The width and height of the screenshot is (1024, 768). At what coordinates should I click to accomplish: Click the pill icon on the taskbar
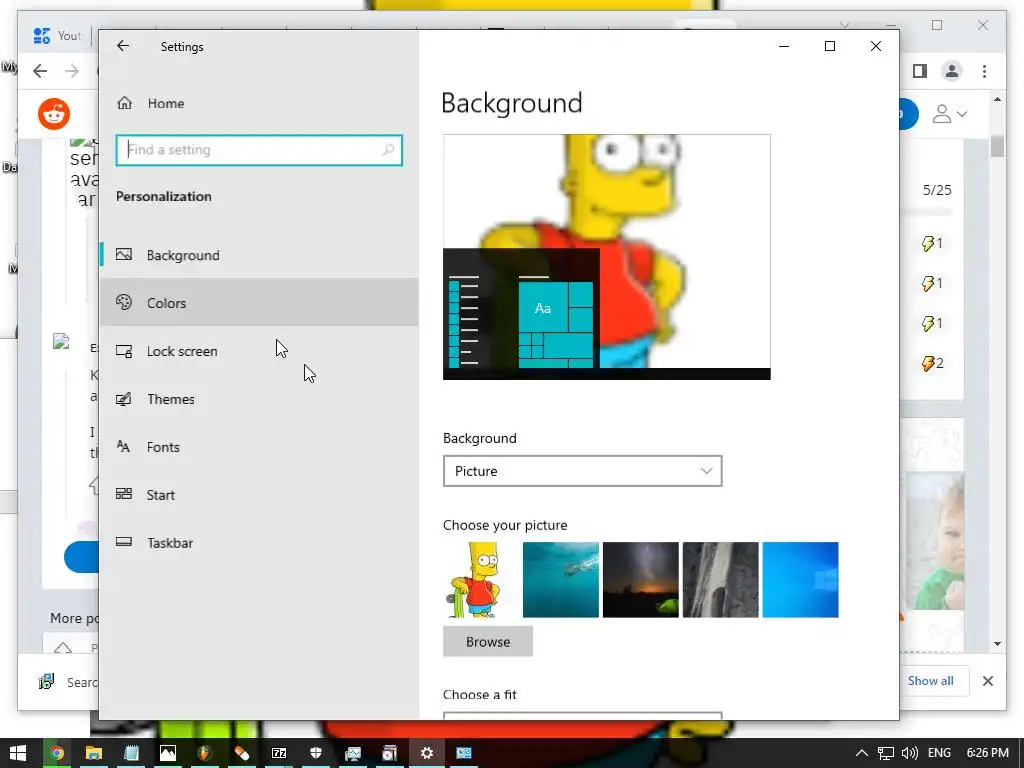[242, 753]
